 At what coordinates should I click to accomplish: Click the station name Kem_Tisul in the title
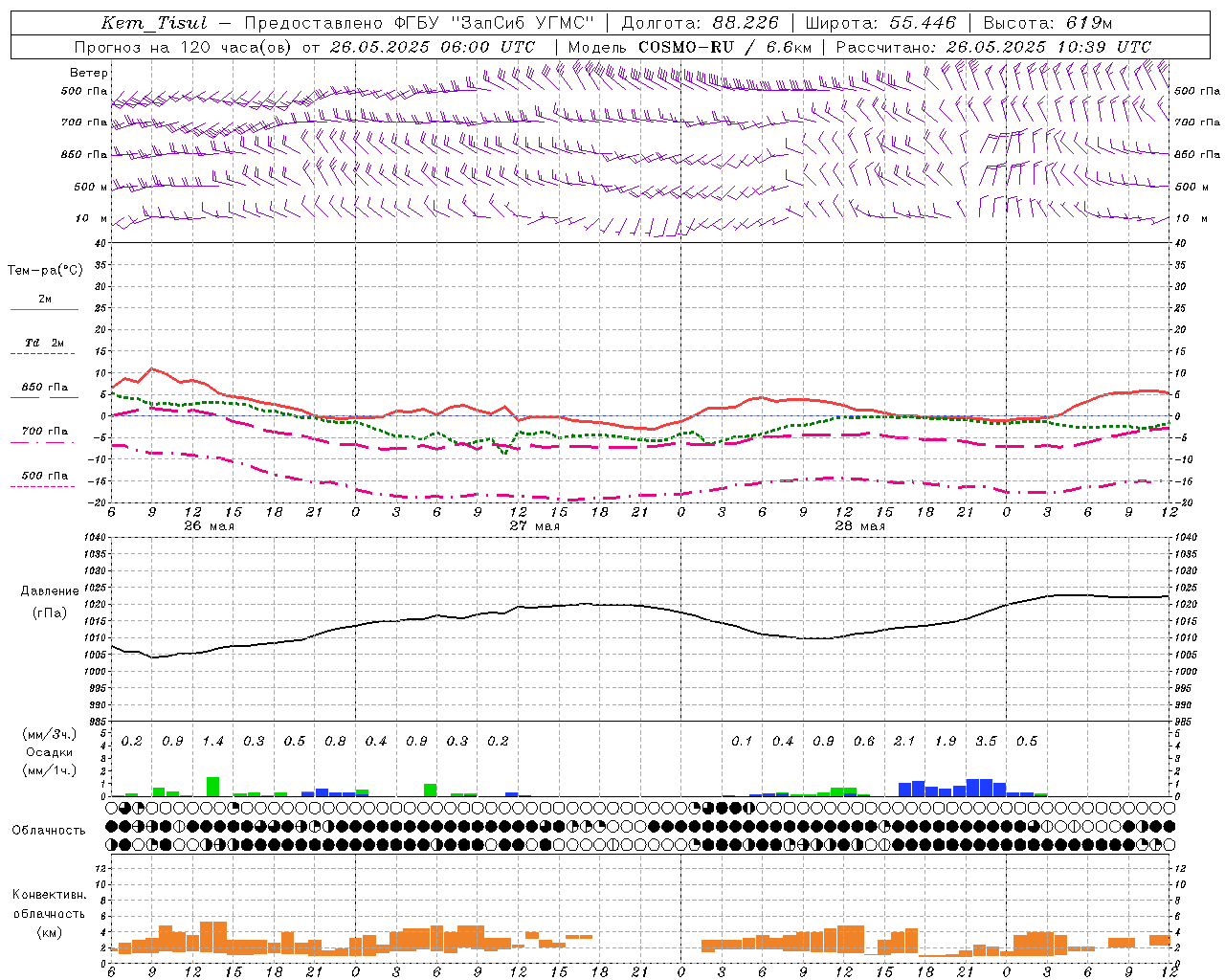point(154,23)
